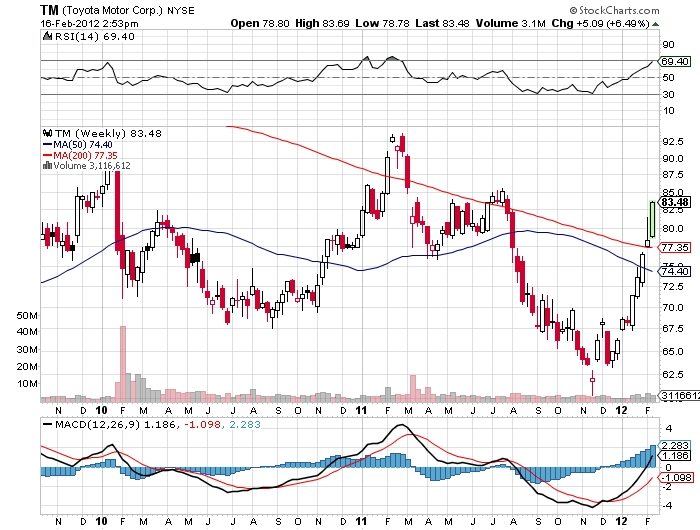Click the blue 2.283 value in MACD legend
700x530 pixels.
coord(245,424)
